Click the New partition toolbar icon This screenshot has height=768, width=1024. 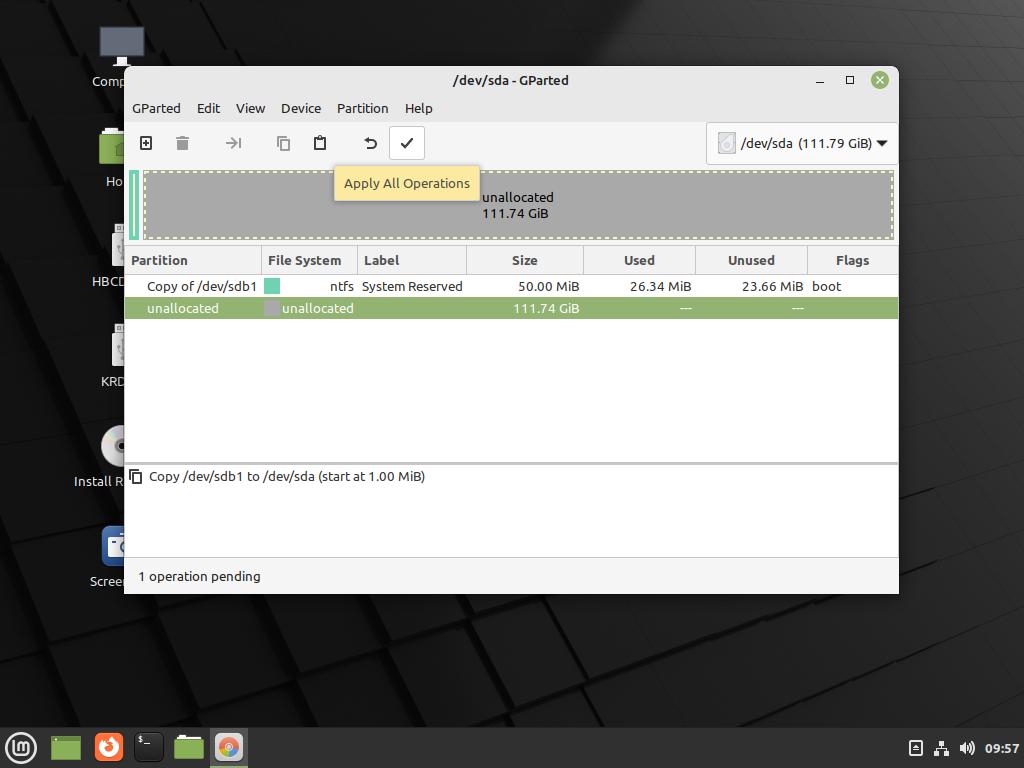pyautogui.click(x=146, y=143)
